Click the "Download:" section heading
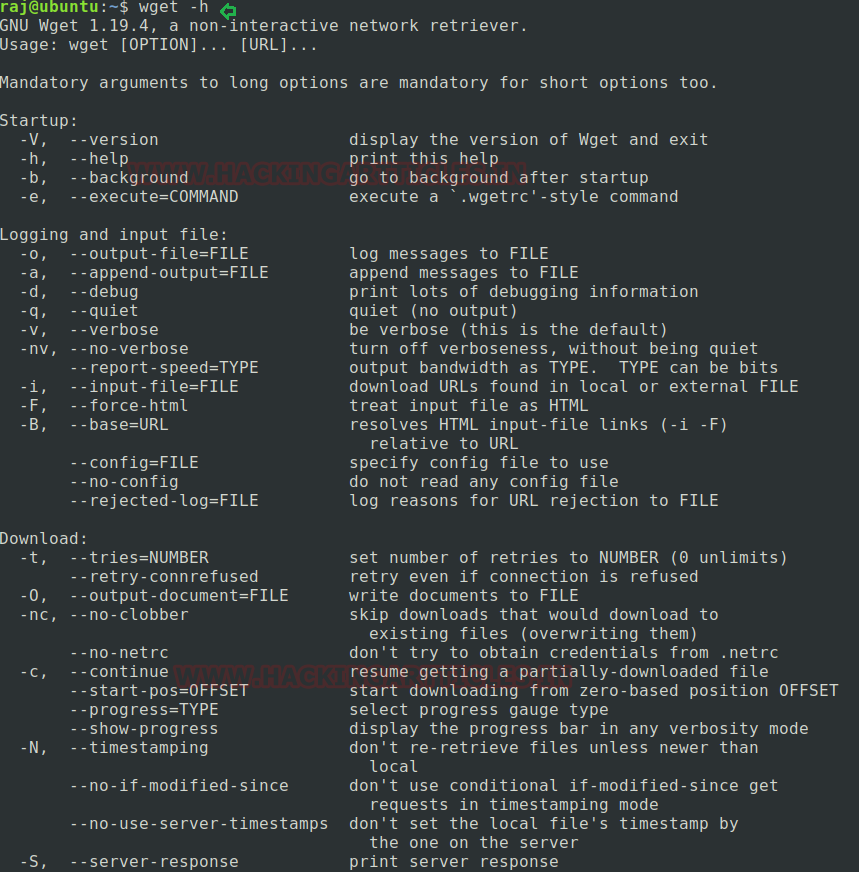Screen dimensions: 859x872 point(44,538)
